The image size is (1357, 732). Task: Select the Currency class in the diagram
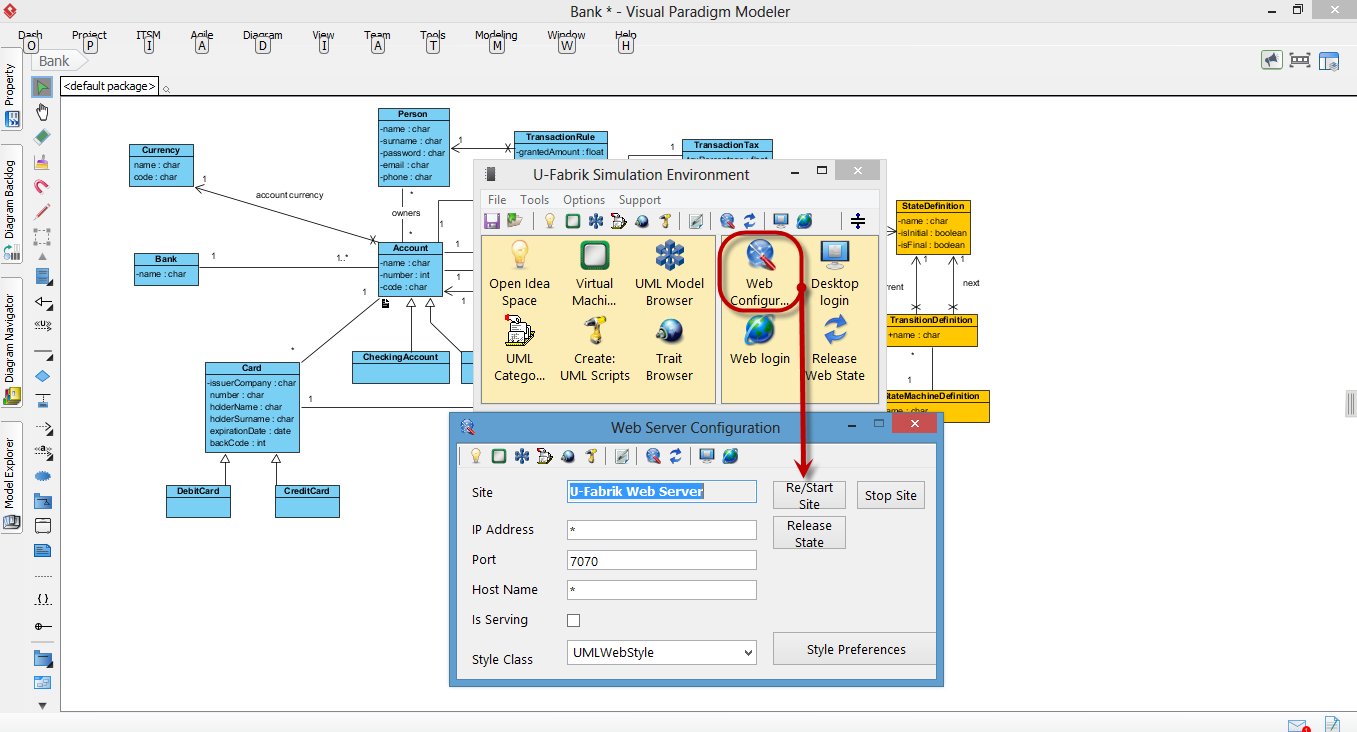coord(161,165)
